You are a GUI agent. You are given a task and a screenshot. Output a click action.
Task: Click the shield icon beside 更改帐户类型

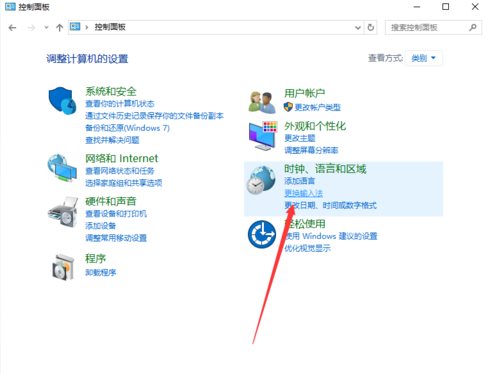coord(288,107)
